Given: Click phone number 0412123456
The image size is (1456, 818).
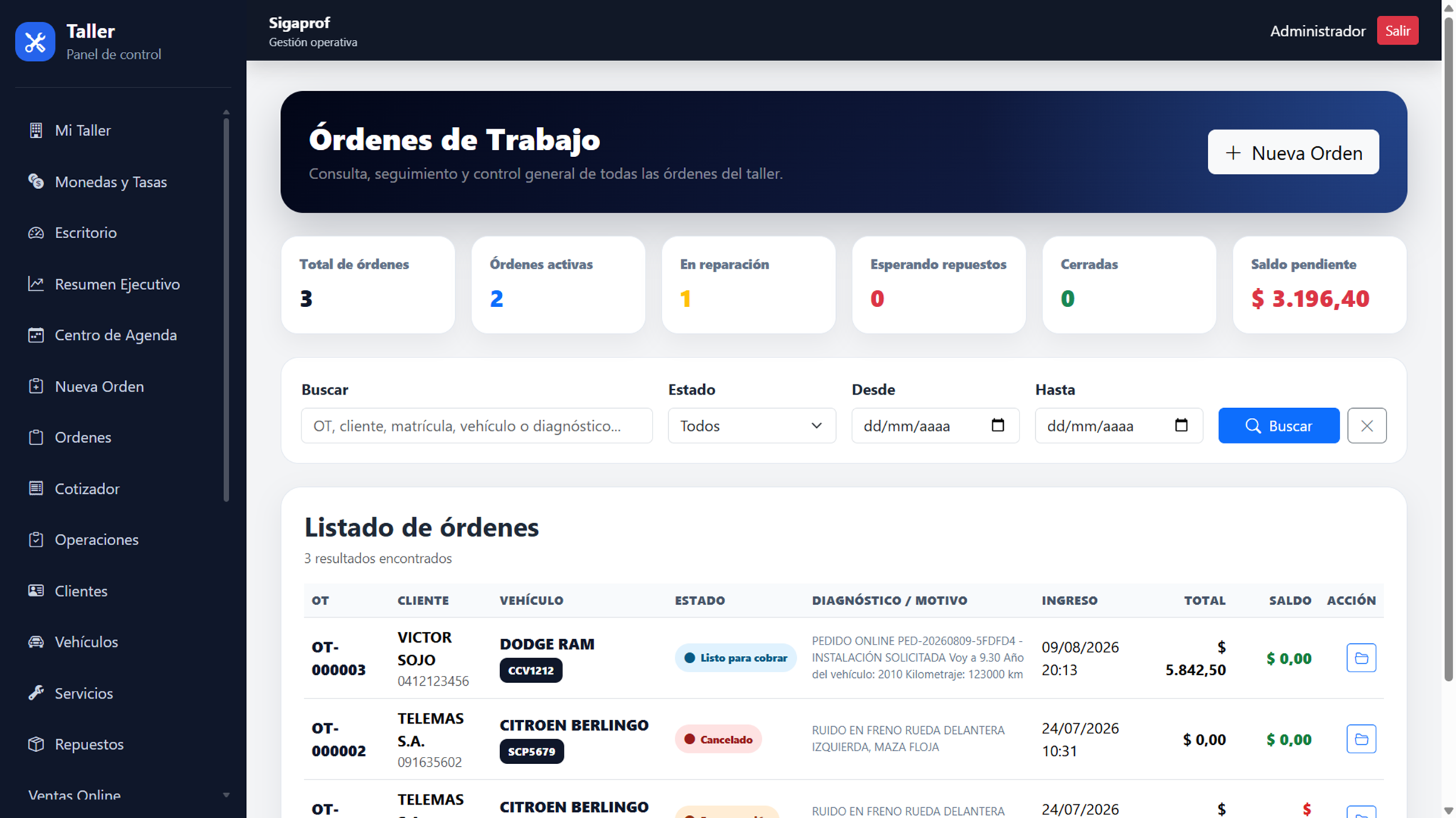Looking at the screenshot, I should click(x=433, y=681).
